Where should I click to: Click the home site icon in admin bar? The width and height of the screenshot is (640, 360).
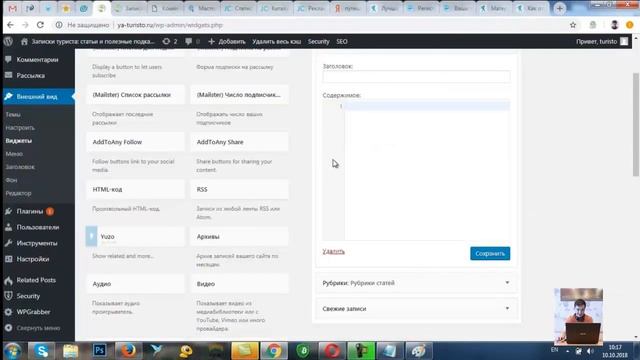pos(24,41)
